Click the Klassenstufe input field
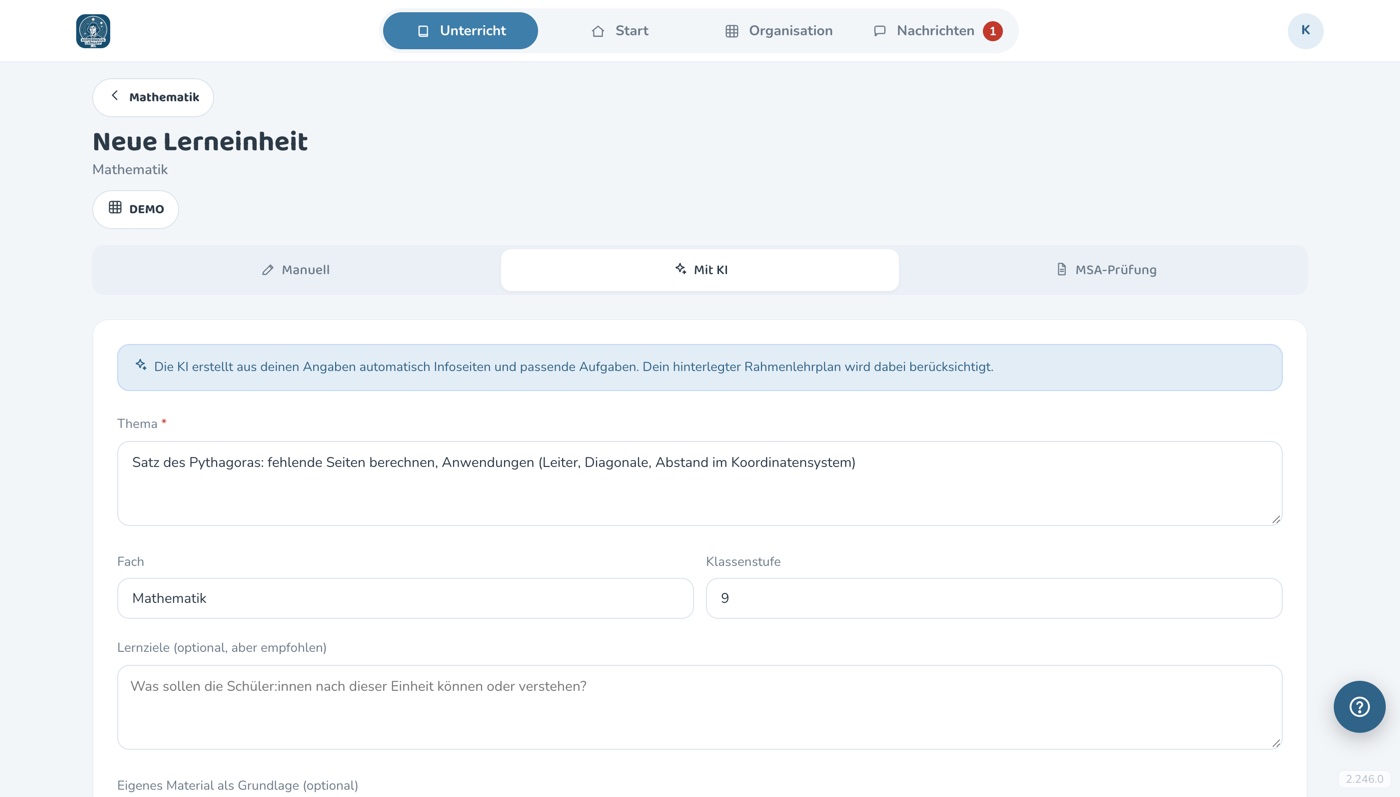1400x797 pixels. coord(994,598)
